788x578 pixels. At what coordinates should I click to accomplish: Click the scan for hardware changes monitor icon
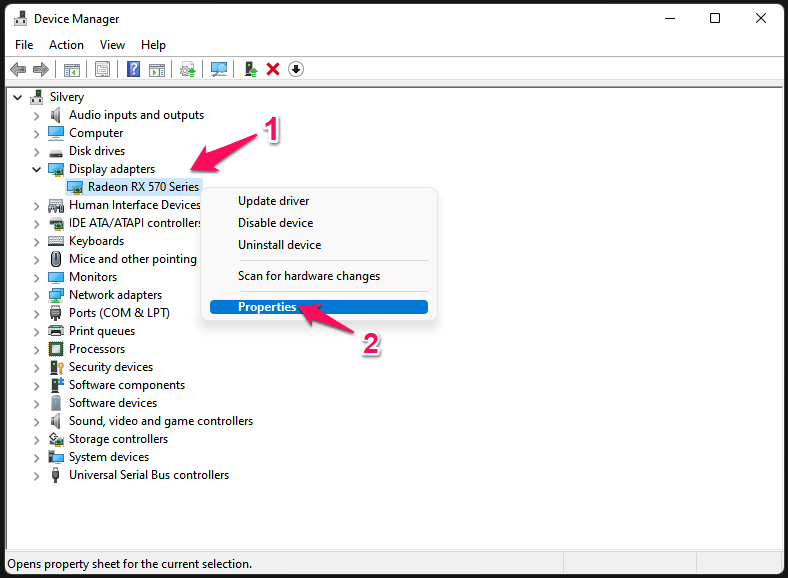[219, 69]
